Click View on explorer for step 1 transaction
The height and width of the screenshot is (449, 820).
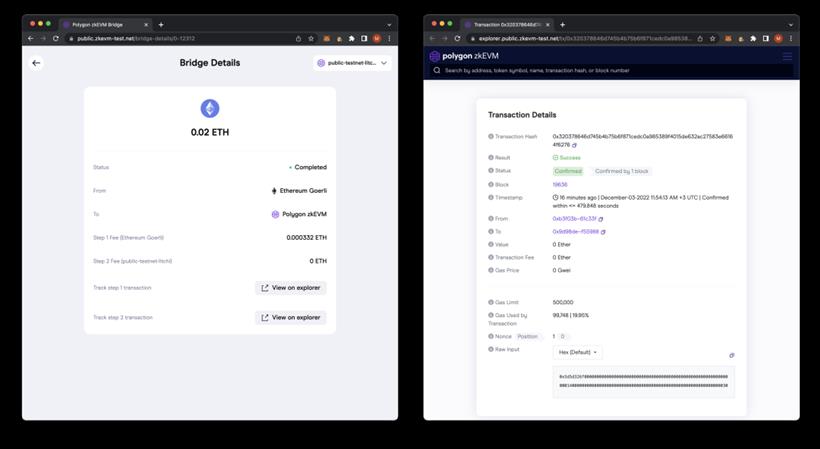point(291,288)
